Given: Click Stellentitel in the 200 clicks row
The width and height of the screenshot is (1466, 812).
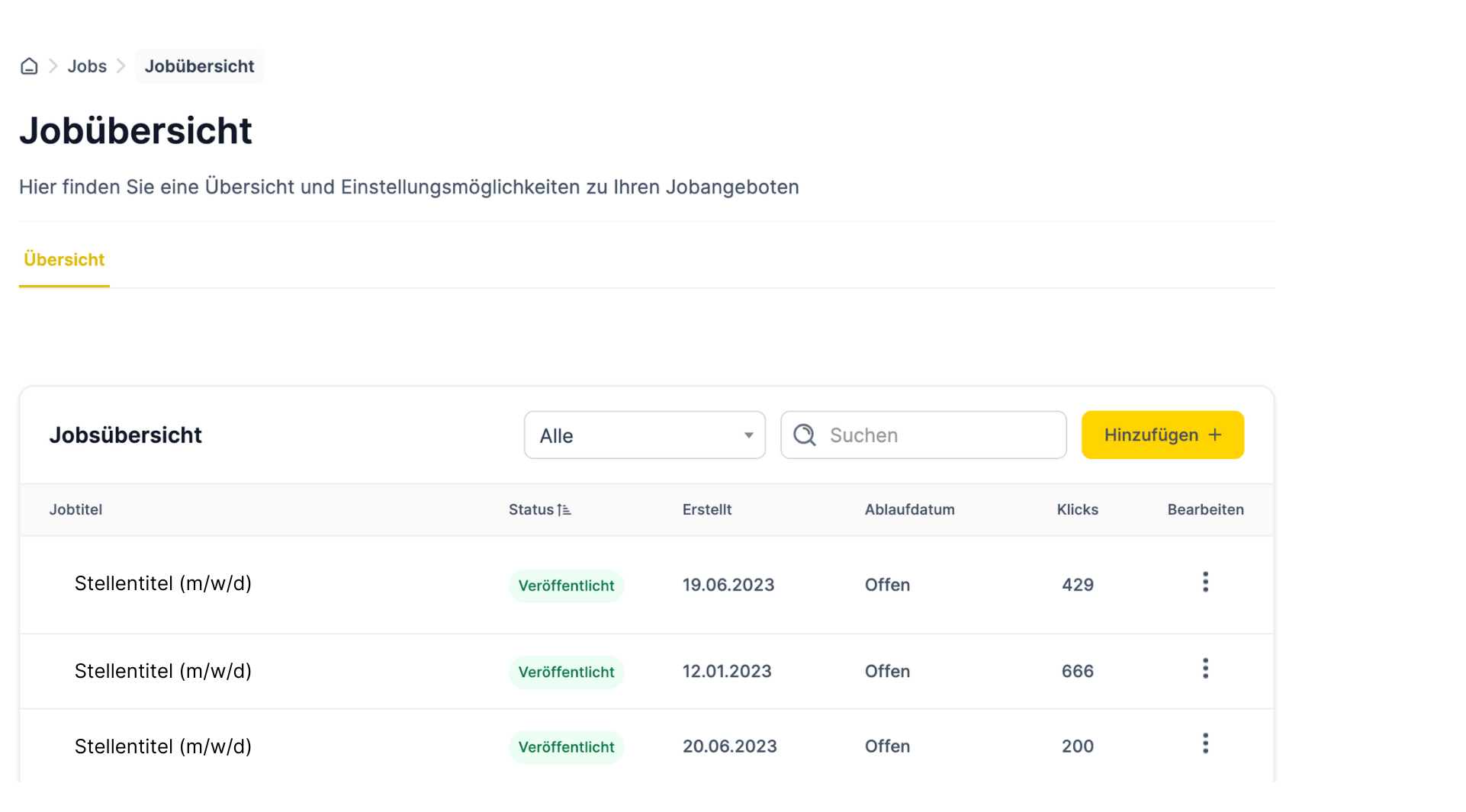Looking at the screenshot, I should click(x=163, y=746).
